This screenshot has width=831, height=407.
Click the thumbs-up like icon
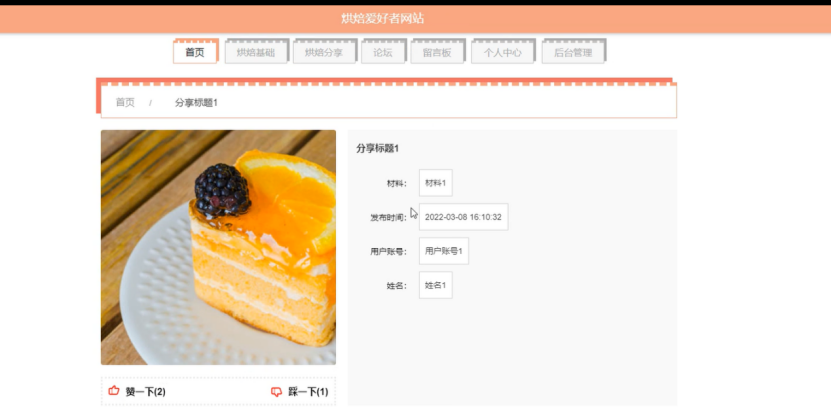pos(113,391)
